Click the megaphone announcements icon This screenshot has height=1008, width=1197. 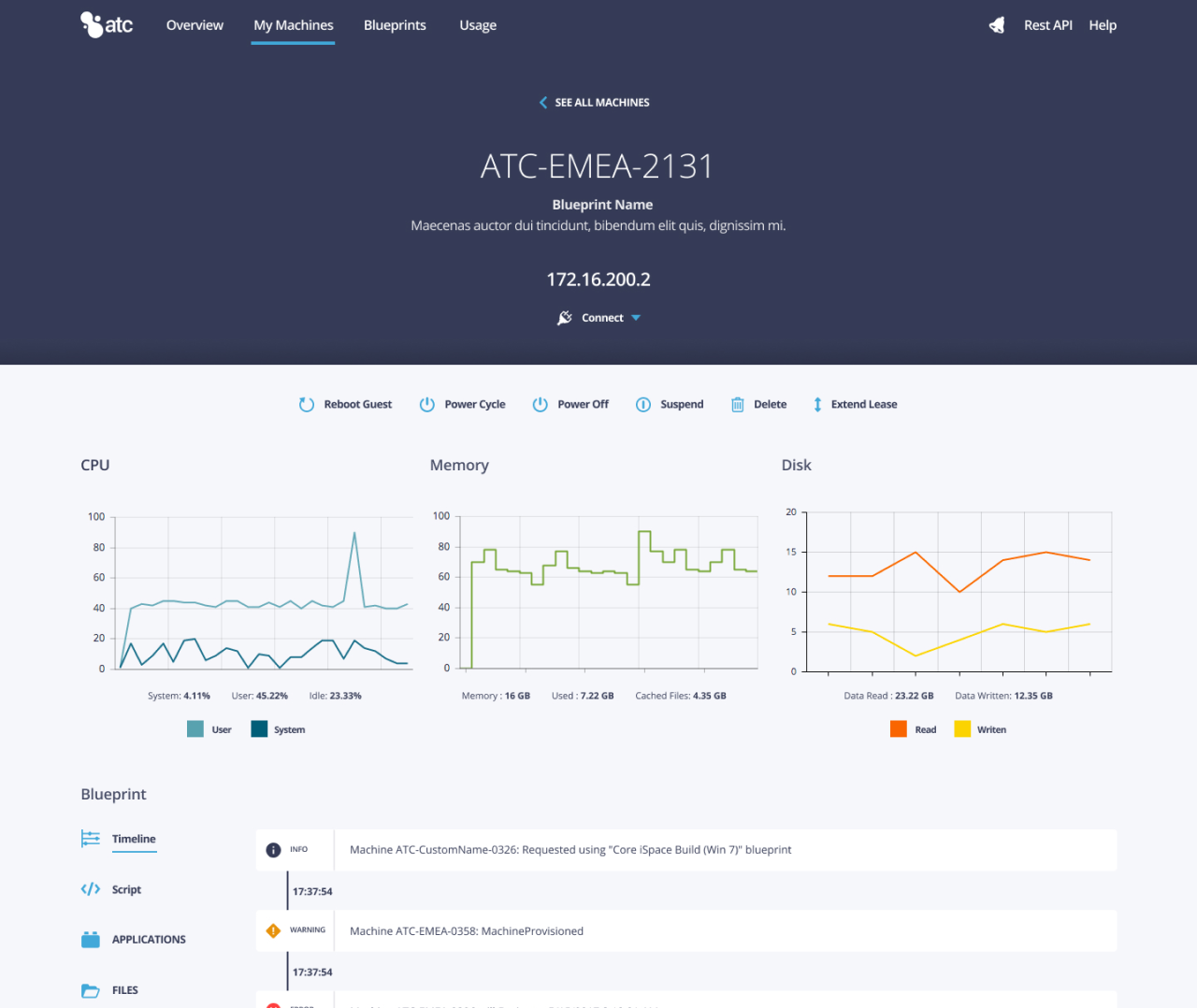coord(997,25)
